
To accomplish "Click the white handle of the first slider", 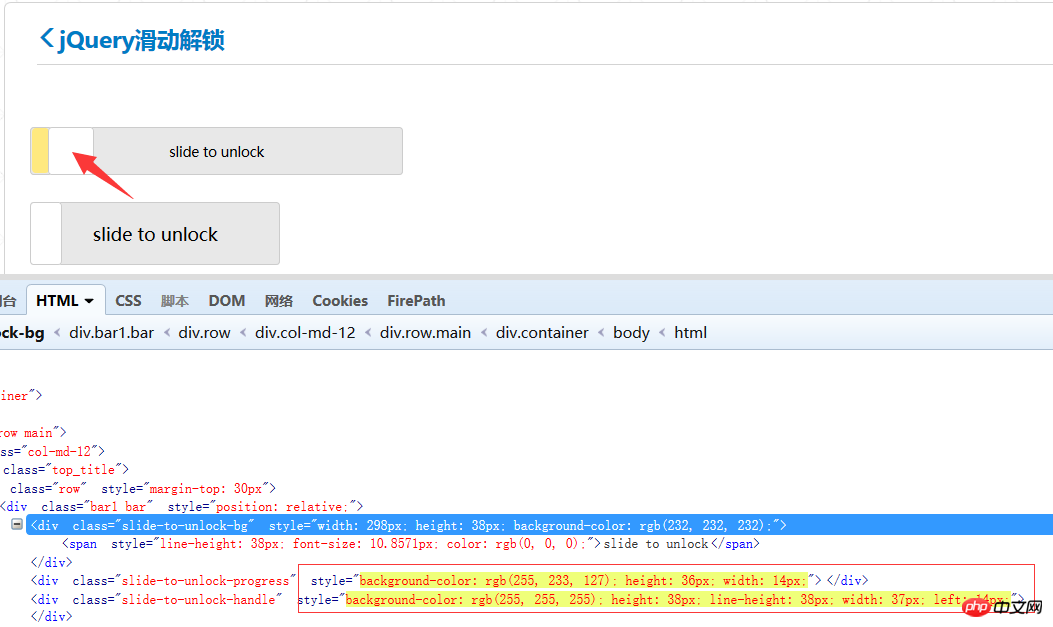I will pos(71,151).
